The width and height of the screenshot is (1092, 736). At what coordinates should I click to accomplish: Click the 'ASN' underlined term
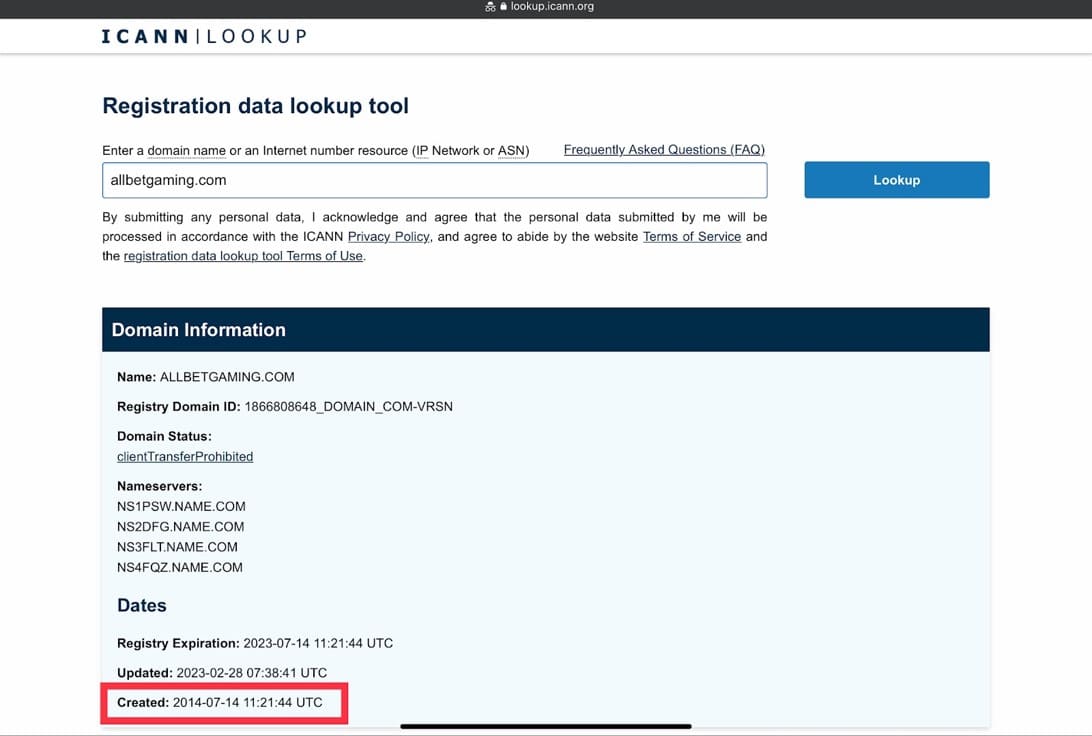click(x=512, y=150)
